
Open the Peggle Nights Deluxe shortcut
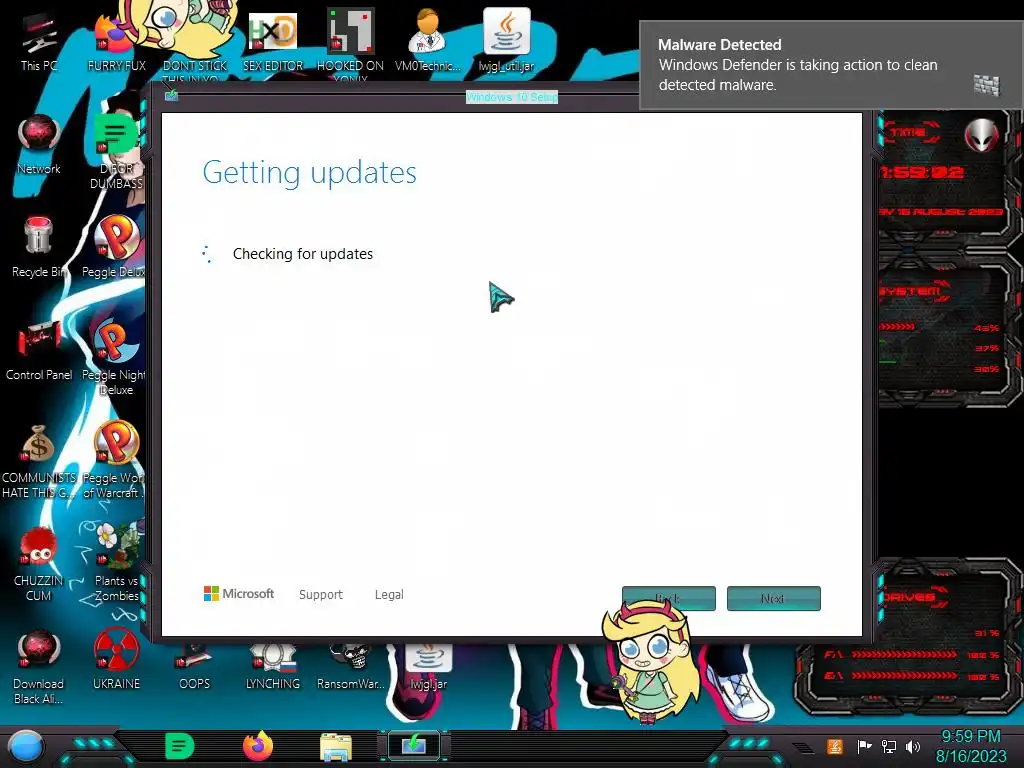pos(115,358)
